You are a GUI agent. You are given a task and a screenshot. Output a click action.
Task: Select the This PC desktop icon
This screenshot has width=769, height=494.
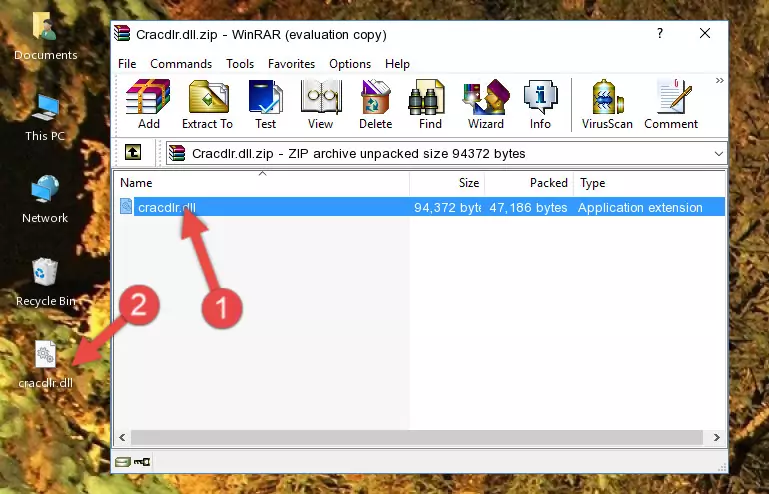point(45,118)
